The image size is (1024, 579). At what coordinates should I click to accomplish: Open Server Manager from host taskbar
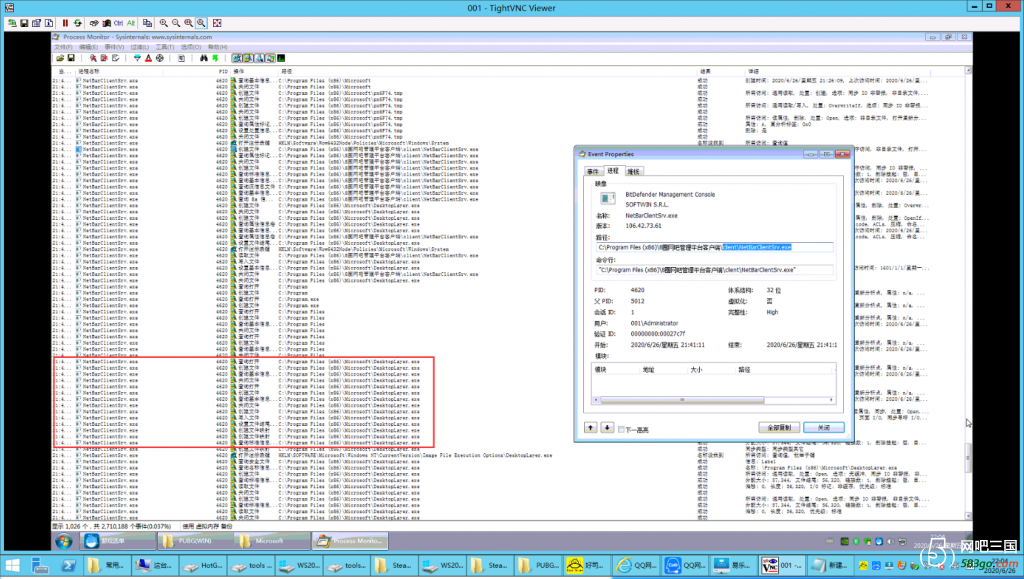click(40, 565)
